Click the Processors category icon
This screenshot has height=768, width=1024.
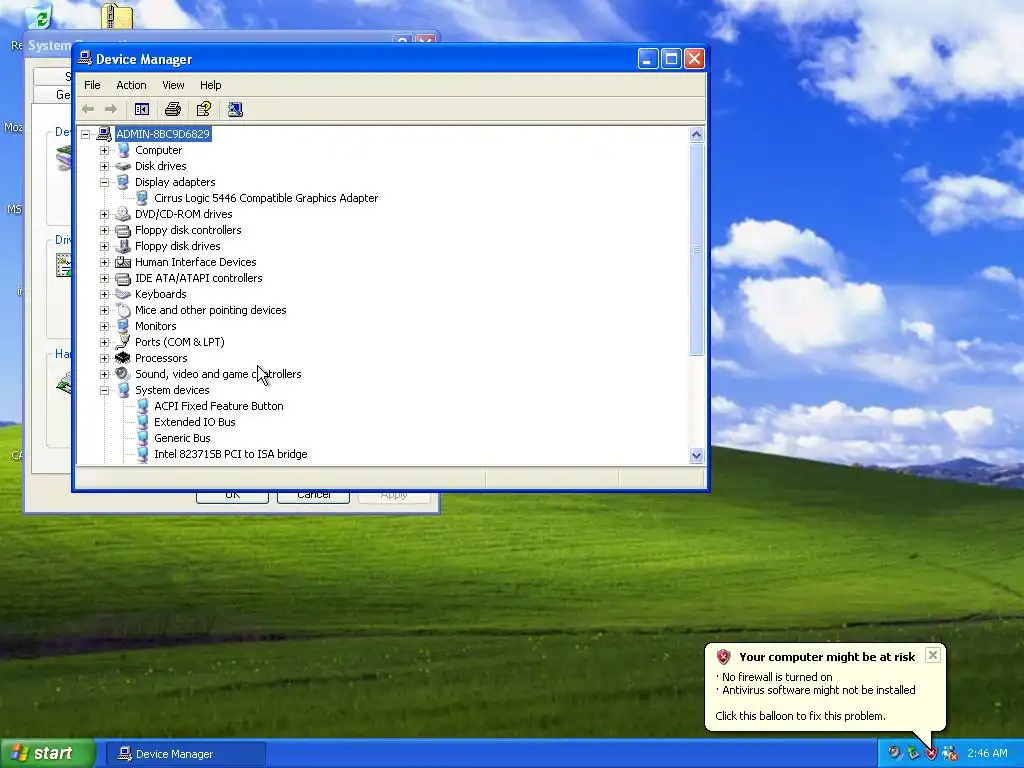coord(123,358)
